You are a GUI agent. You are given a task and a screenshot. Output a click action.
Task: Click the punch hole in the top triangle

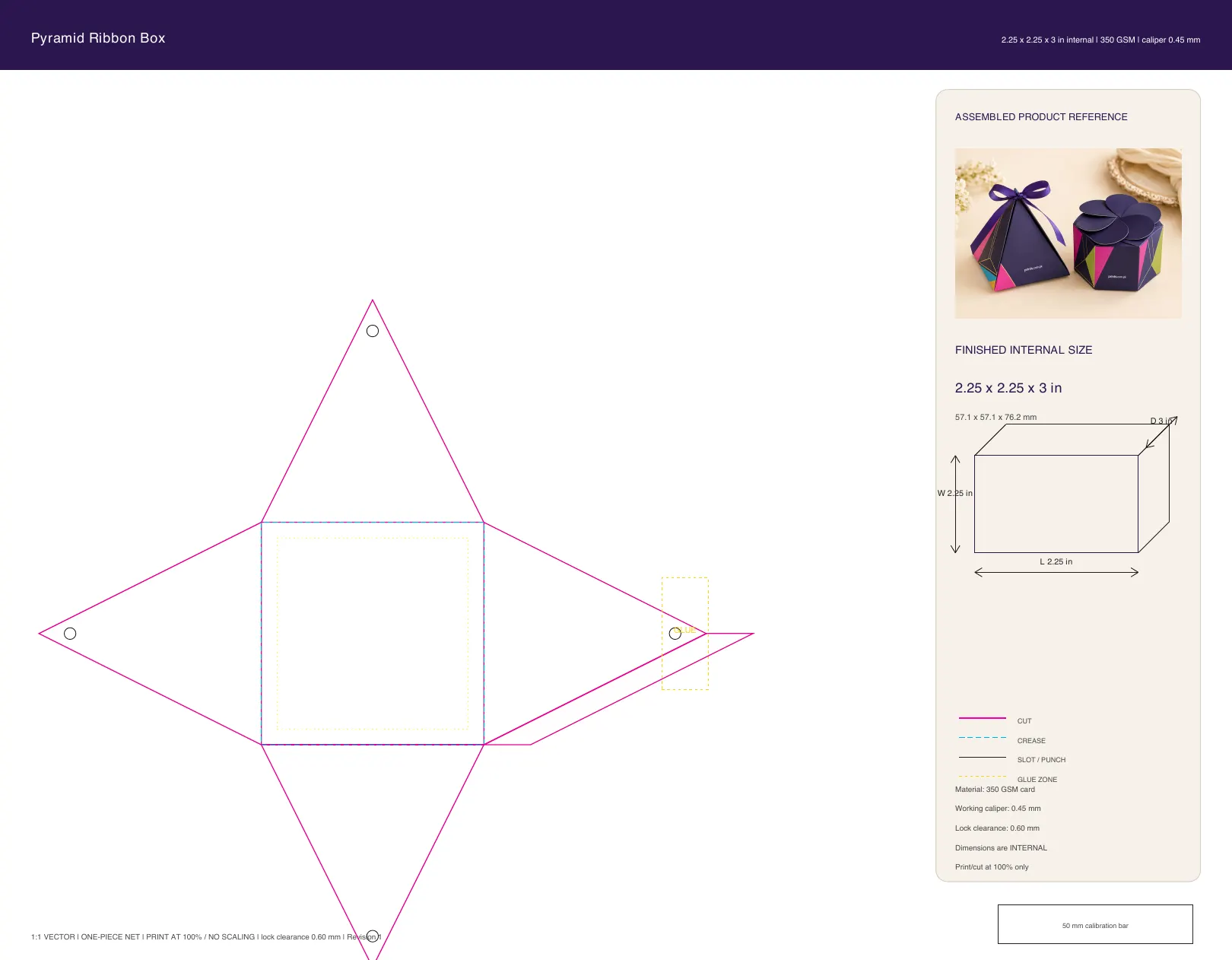(373, 331)
